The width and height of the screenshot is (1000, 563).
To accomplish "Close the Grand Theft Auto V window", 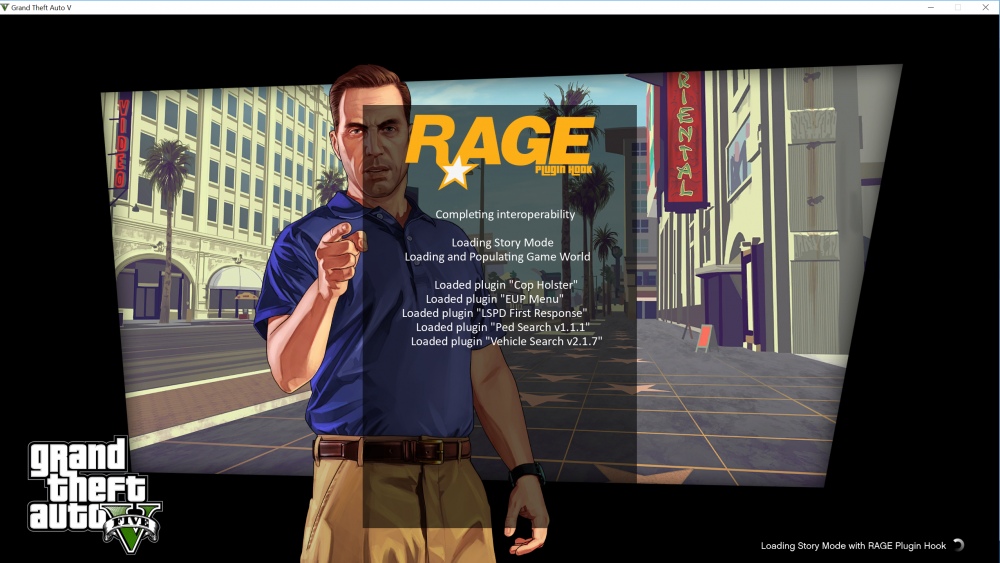I will point(985,7).
